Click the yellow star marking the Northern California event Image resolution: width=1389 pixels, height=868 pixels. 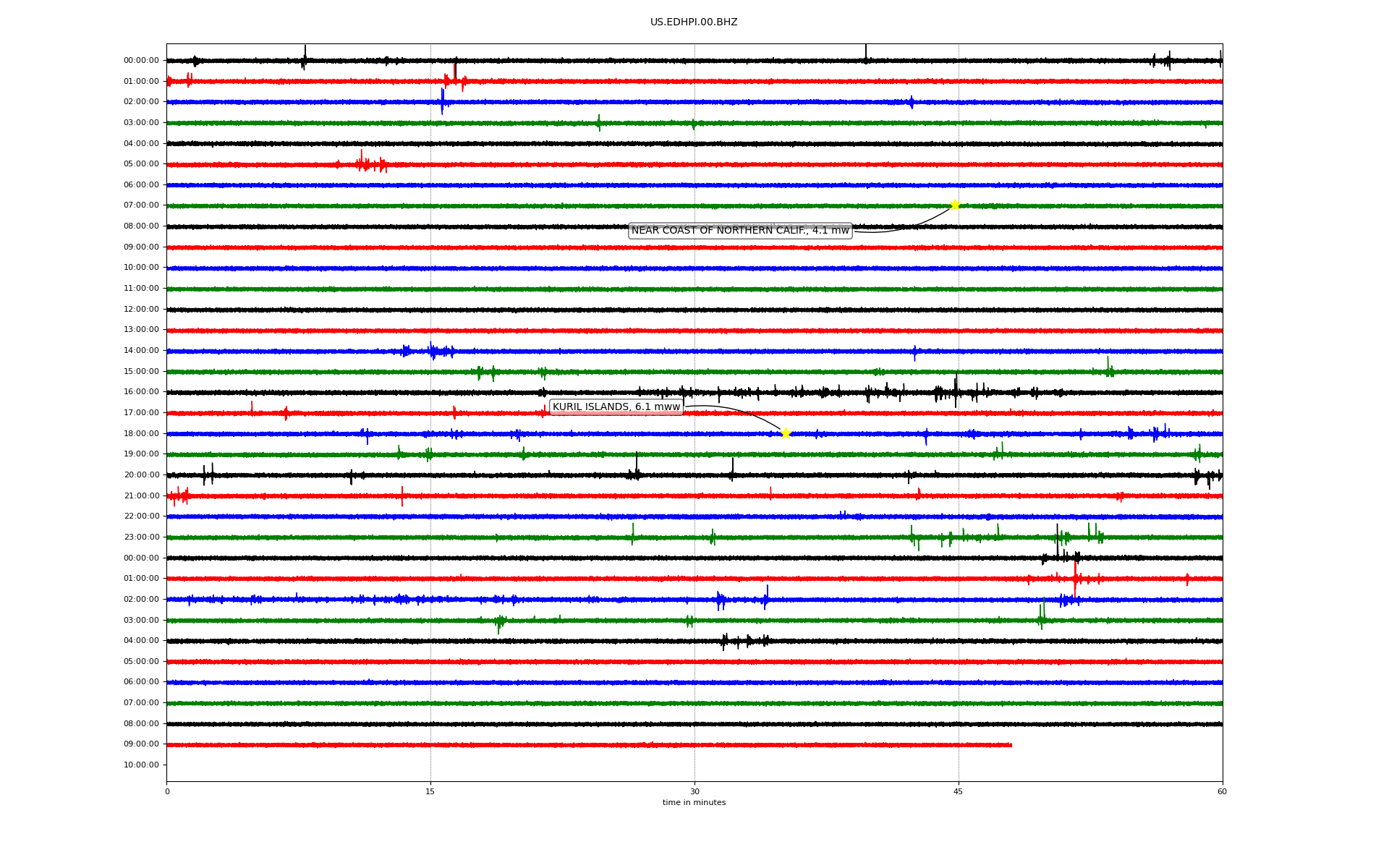click(955, 205)
